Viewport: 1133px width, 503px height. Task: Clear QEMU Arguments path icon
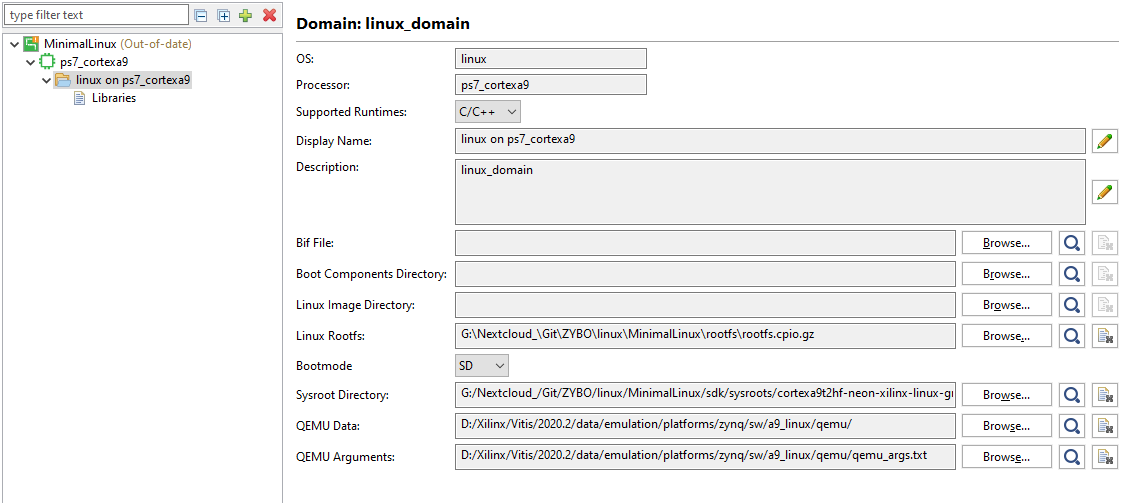click(1105, 457)
